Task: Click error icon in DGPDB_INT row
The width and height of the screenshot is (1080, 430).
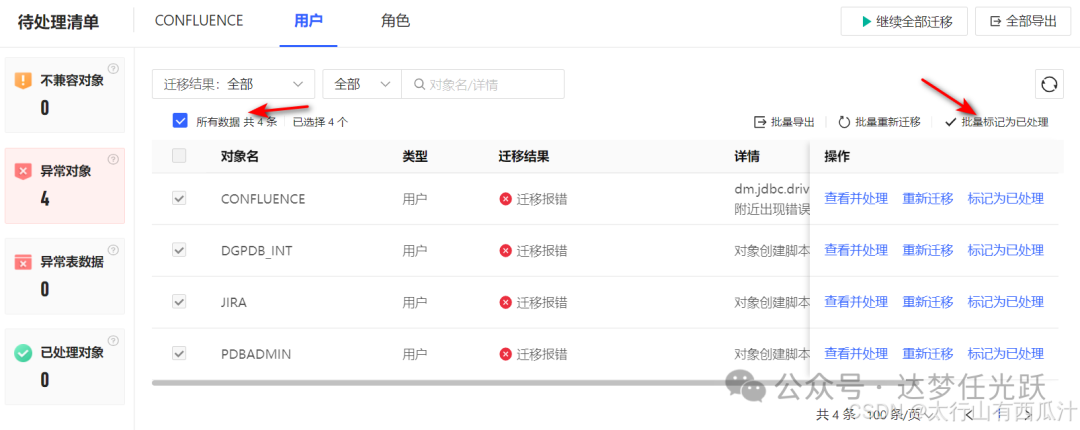Action: pos(506,251)
